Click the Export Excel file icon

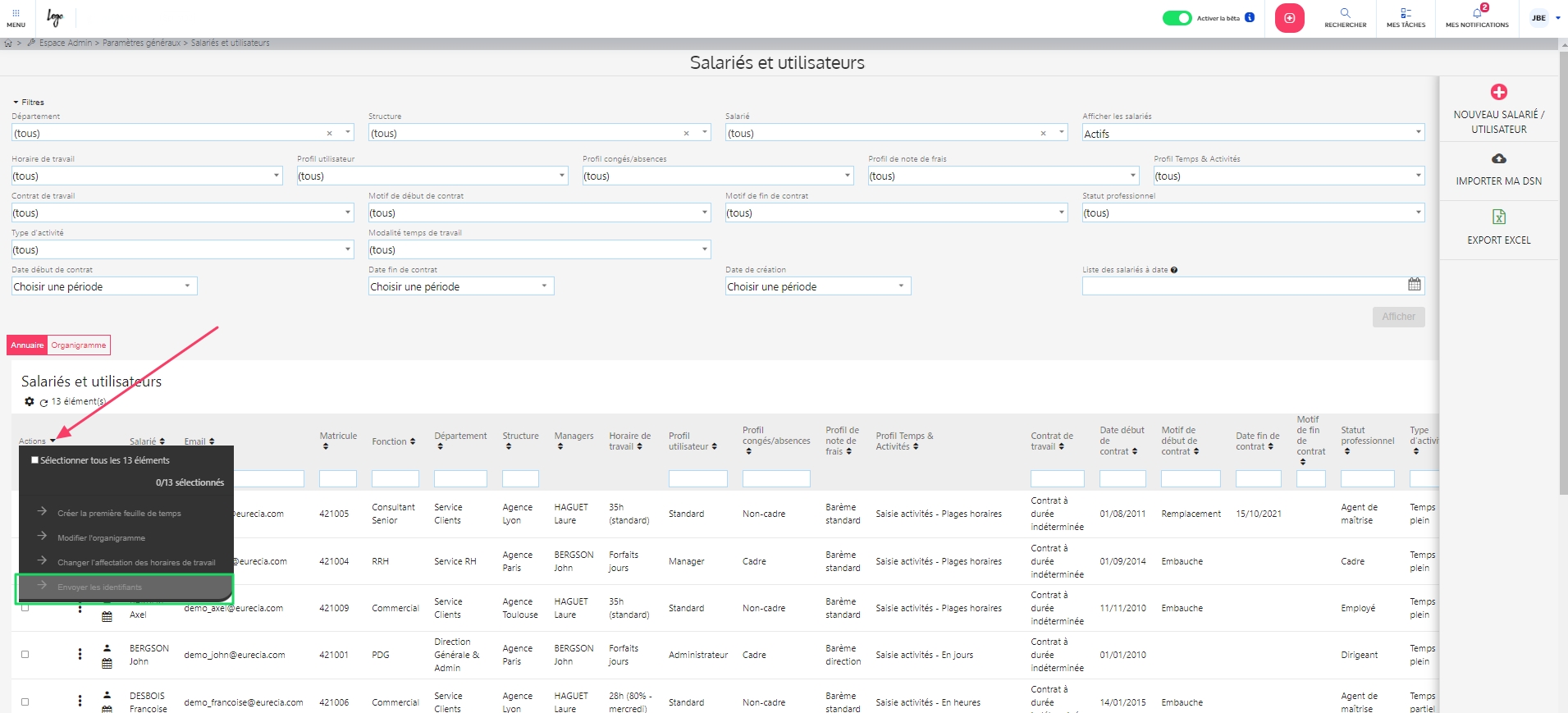point(1498,217)
